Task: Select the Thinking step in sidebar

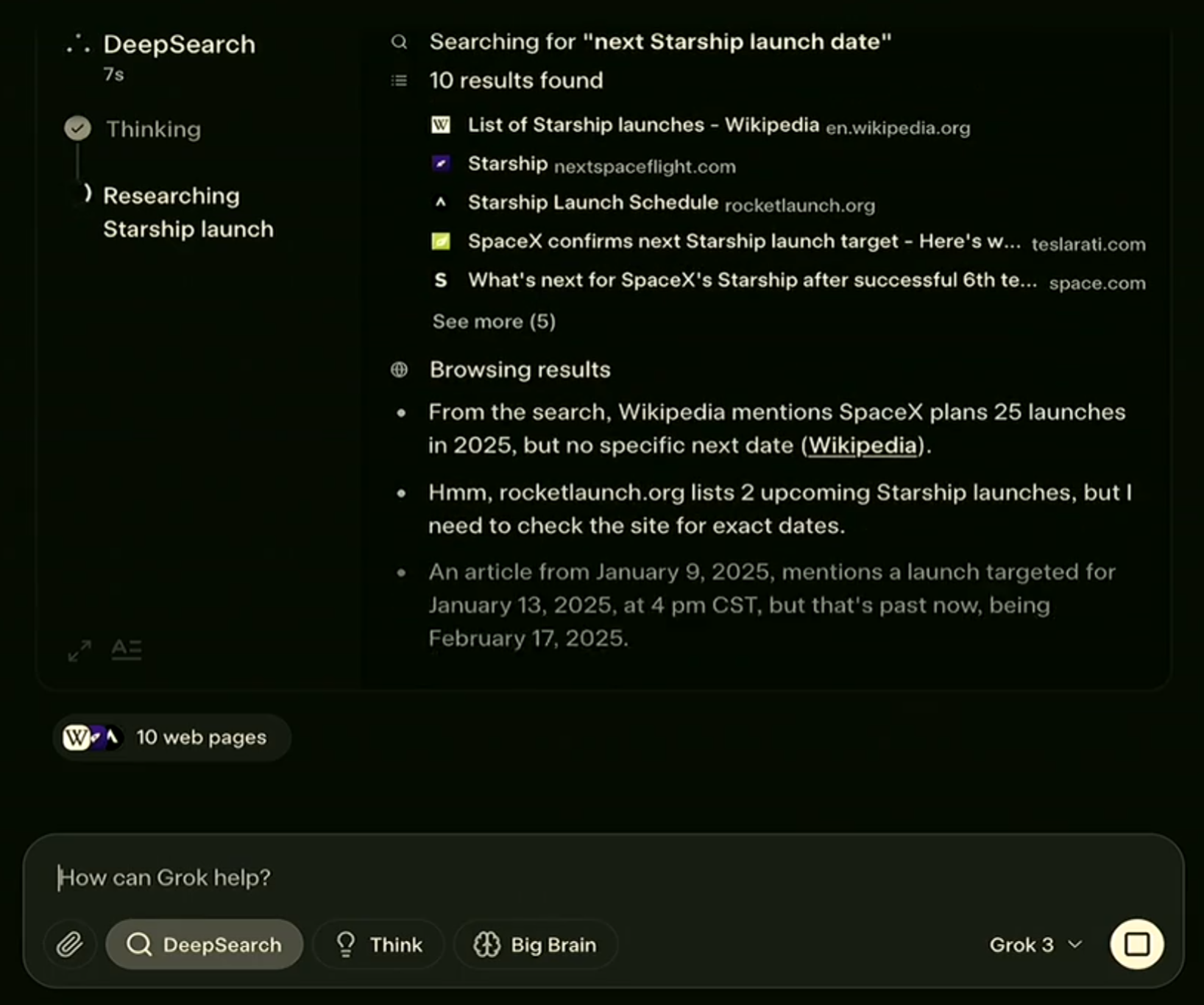Action: tap(153, 129)
